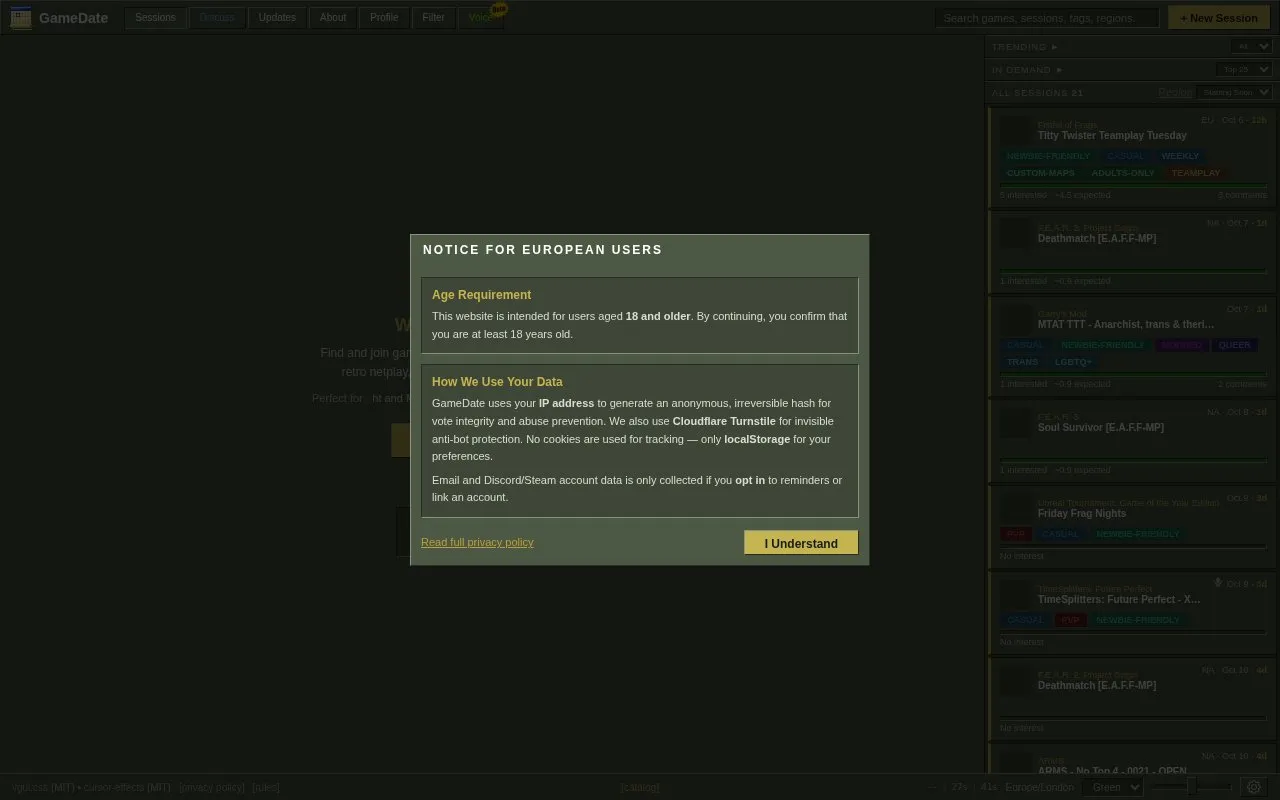The height and width of the screenshot is (800, 1280).
Task: Open the Voice tab
Action: pos(481,18)
